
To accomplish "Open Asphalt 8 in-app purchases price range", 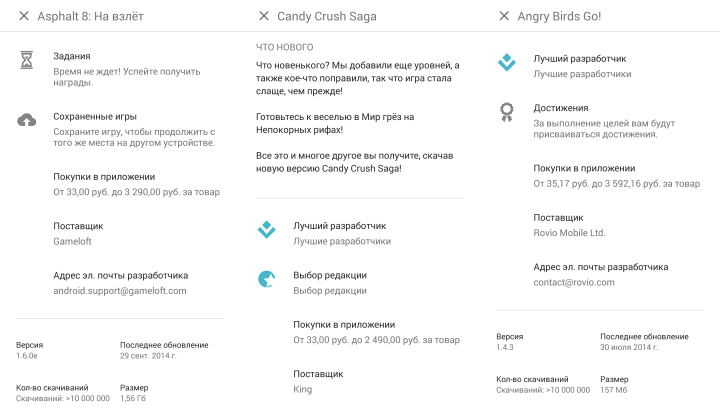I will (136, 192).
